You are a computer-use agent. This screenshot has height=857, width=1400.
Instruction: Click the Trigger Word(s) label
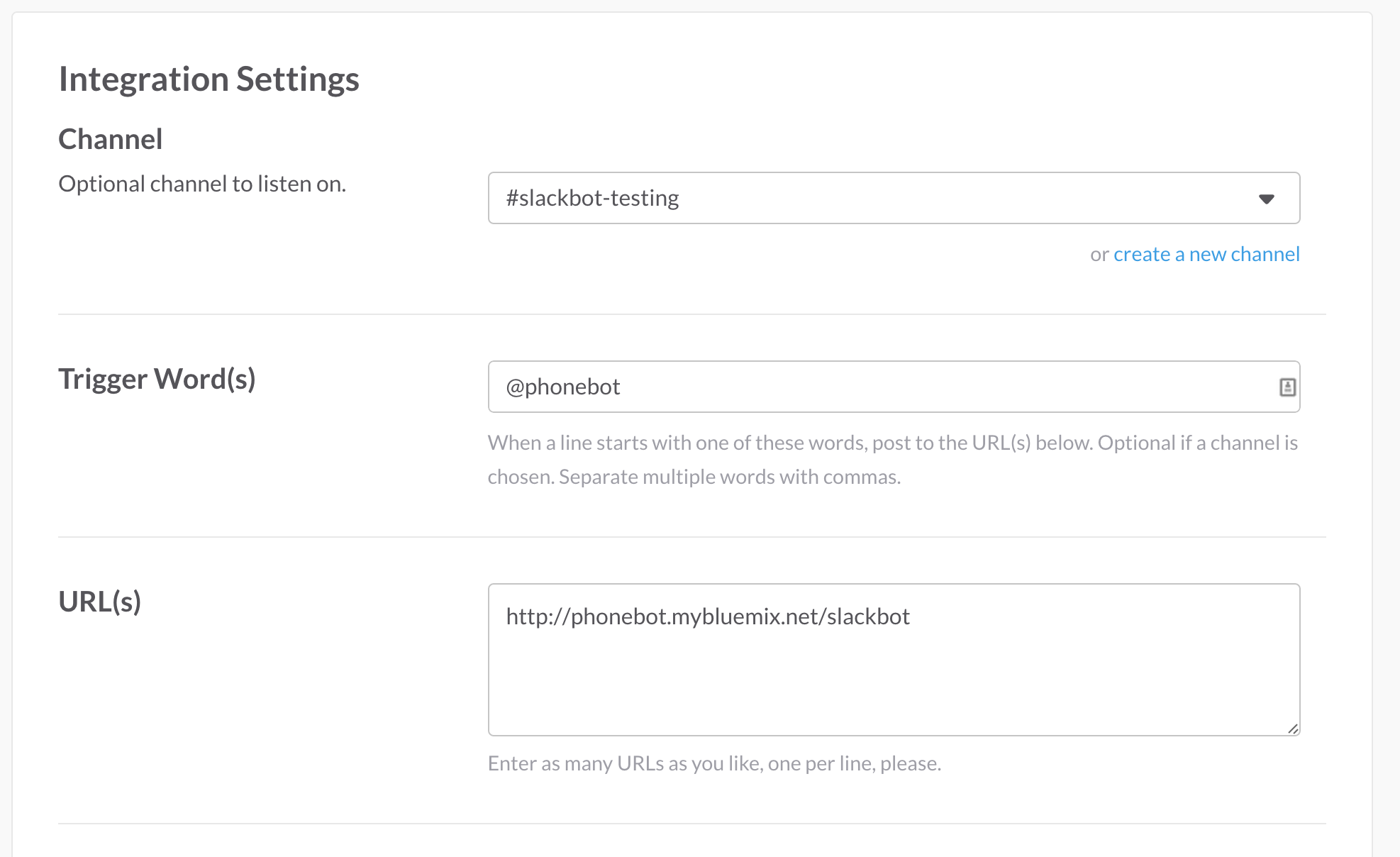pos(157,379)
